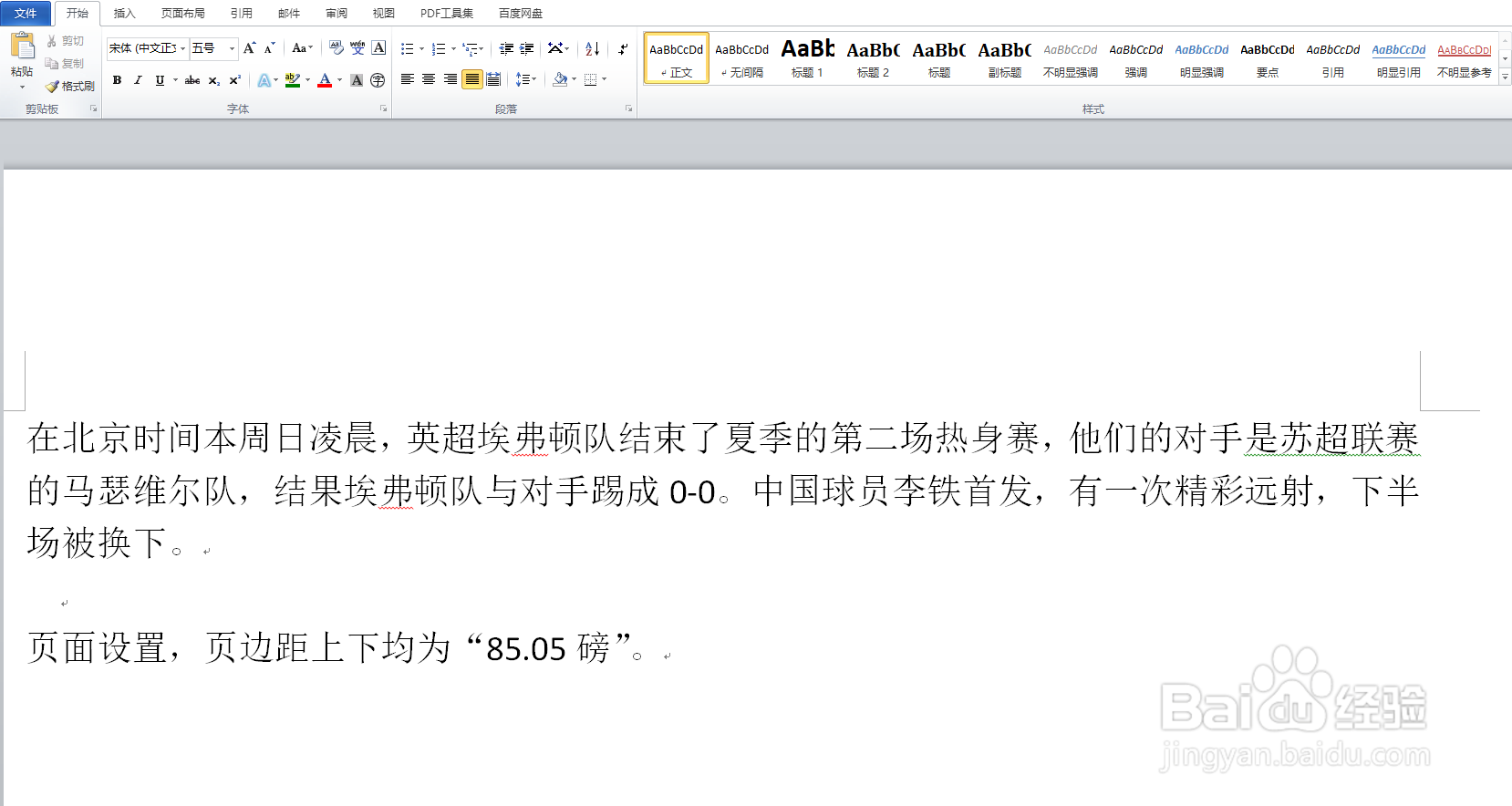Click the enclosed character (字) icon
This screenshot has width=1512, height=806.
(x=378, y=80)
